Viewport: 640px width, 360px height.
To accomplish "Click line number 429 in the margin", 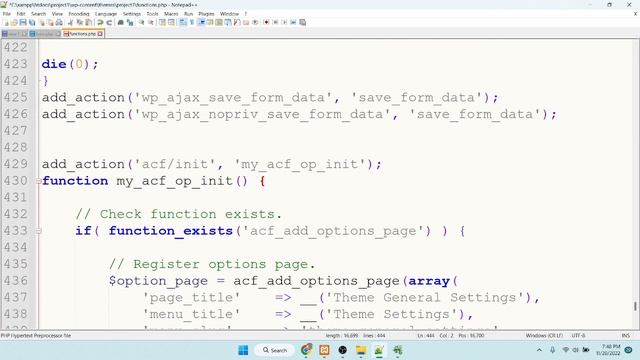I will (x=16, y=164).
